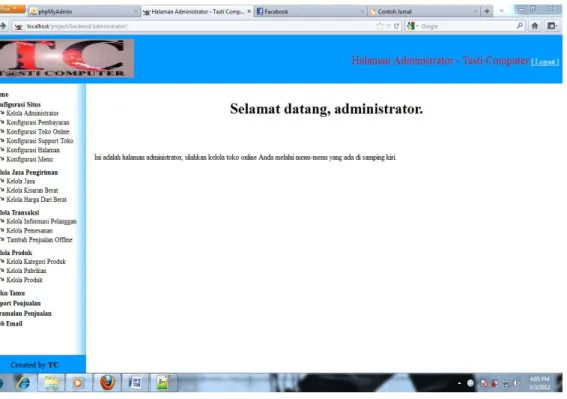
Task: Select Tambah Penjualan Offline
Action: (x=39, y=239)
